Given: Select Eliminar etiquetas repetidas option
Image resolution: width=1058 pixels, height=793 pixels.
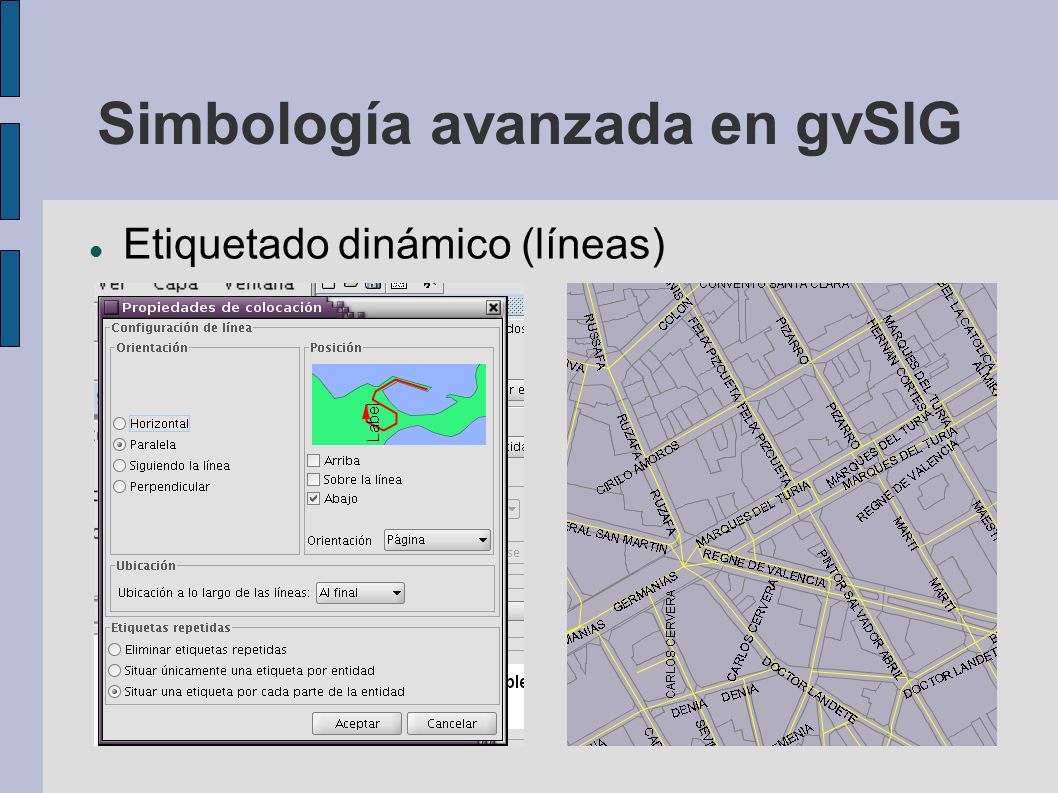Looking at the screenshot, I should click(x=115, y=649).
